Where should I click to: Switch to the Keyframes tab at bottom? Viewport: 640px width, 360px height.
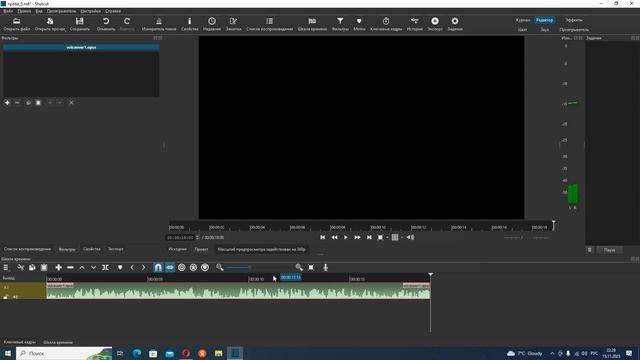[20, 342]
